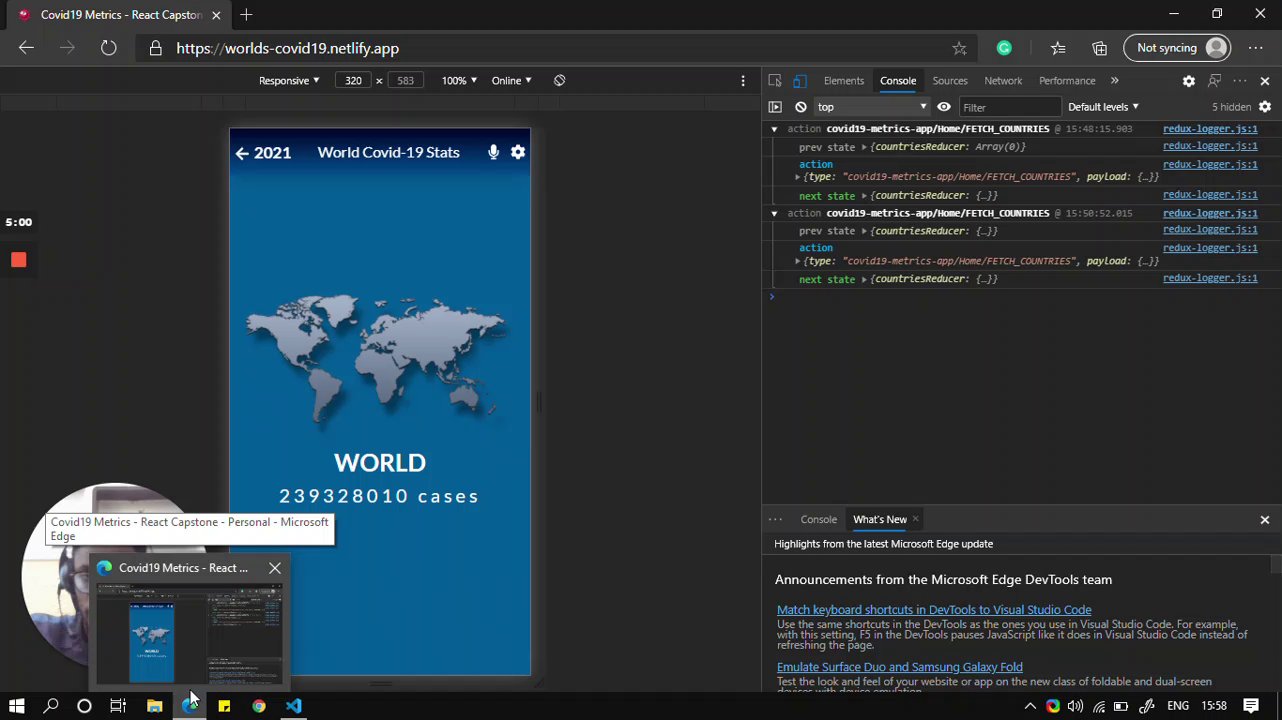
Task: Open the Default levels dropdown
Action: tap(1103, 107)
